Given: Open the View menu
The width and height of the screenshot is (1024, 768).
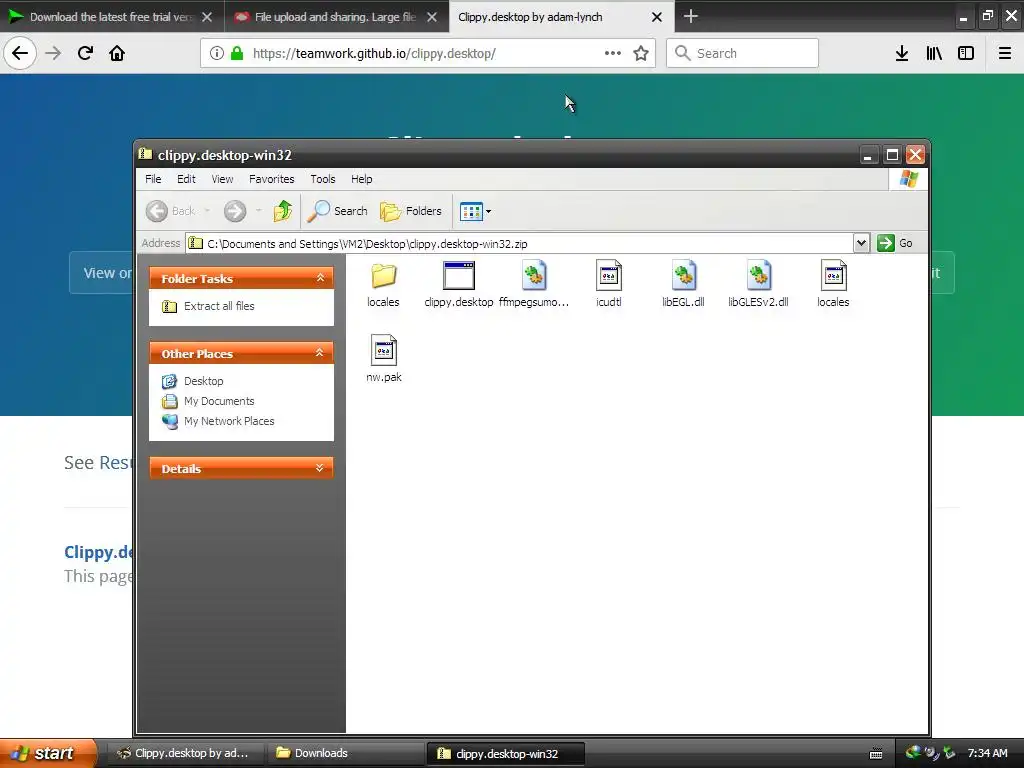Looking at the screenshot, I should coord(222,179).
